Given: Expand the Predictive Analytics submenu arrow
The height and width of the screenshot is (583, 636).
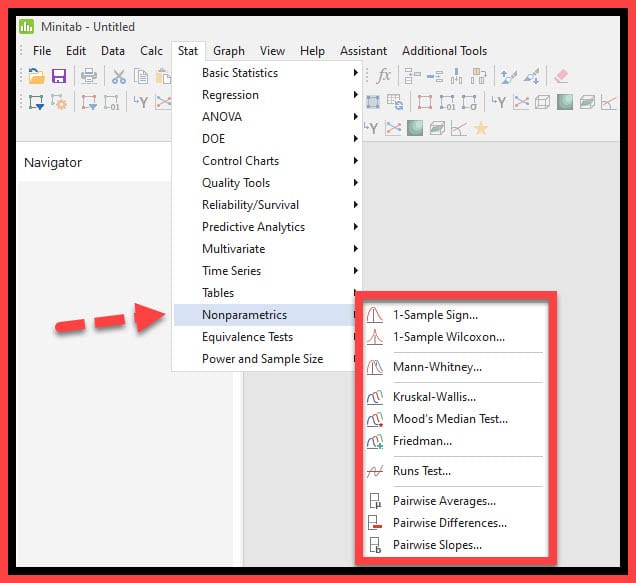Looking at the screenshot, I should point(356,227).
